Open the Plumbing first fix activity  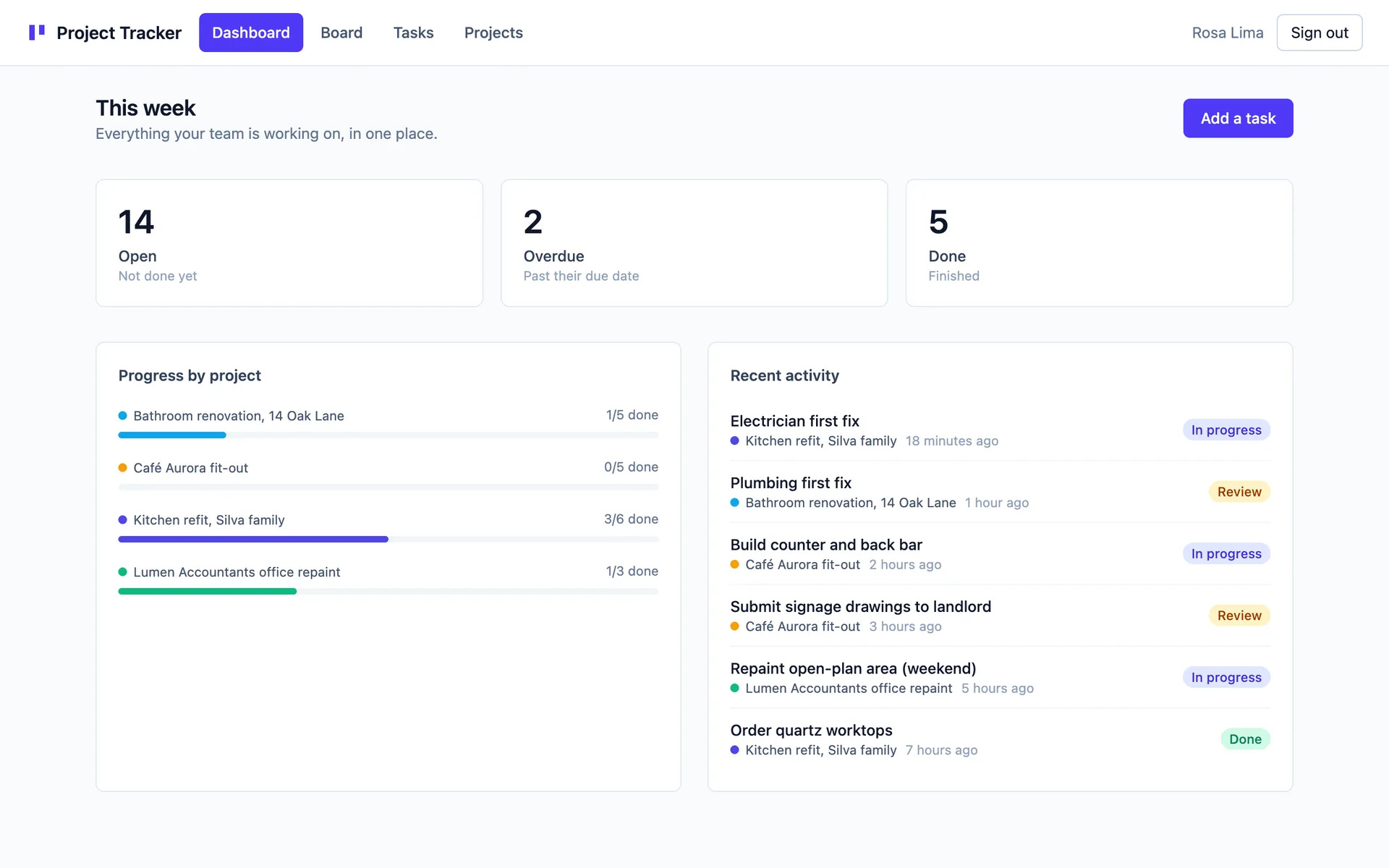tap(1001, 492)
